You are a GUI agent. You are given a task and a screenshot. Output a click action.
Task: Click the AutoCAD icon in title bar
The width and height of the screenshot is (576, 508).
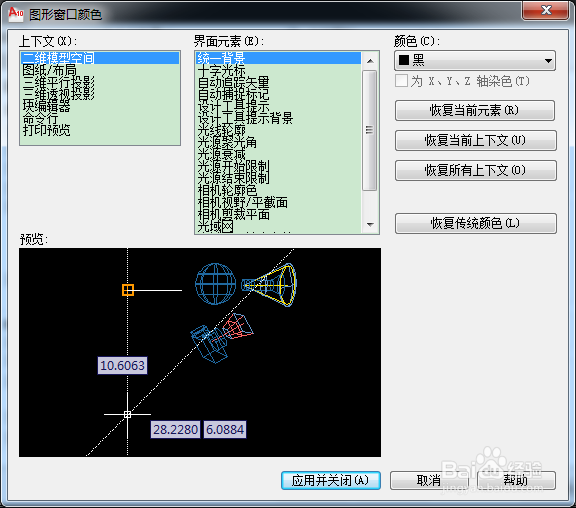(16, 14)
